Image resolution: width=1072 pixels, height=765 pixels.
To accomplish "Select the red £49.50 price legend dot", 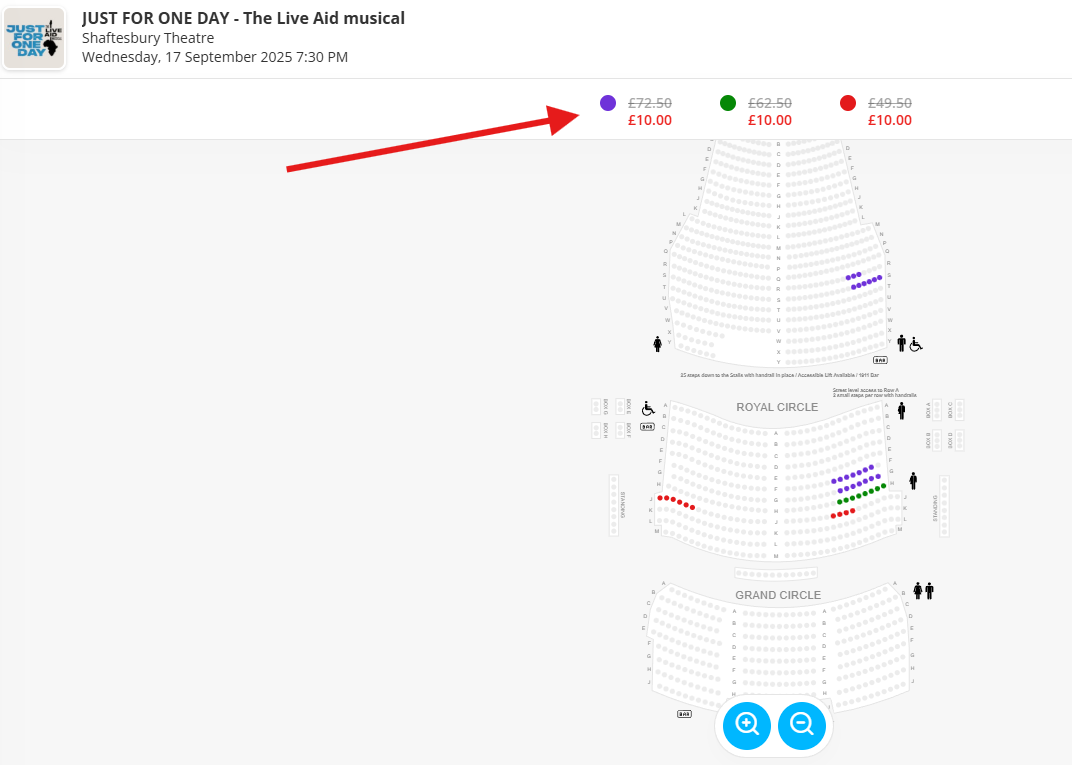I will [848, 103].
